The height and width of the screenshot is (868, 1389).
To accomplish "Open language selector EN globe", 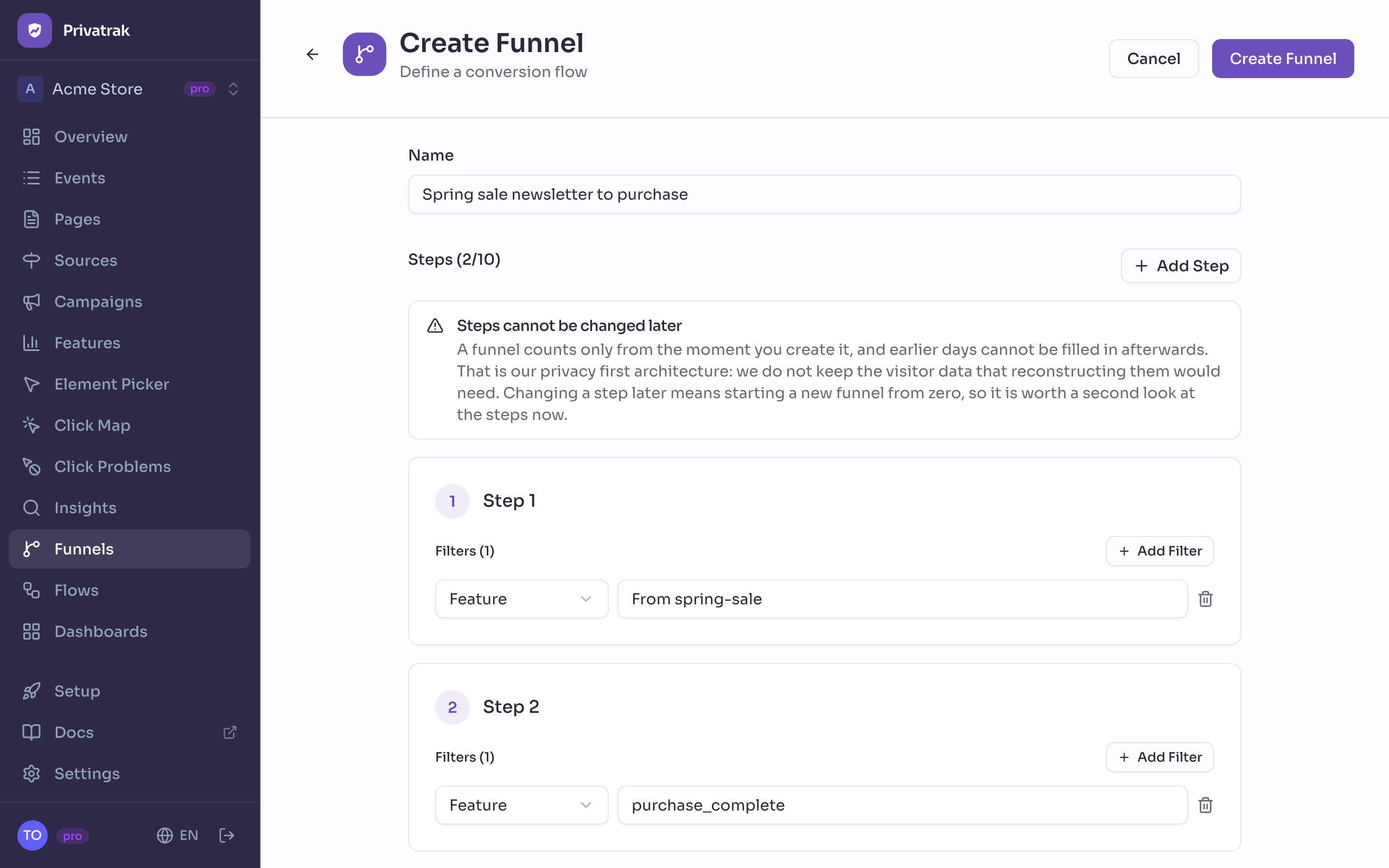I will click(177, 835).
